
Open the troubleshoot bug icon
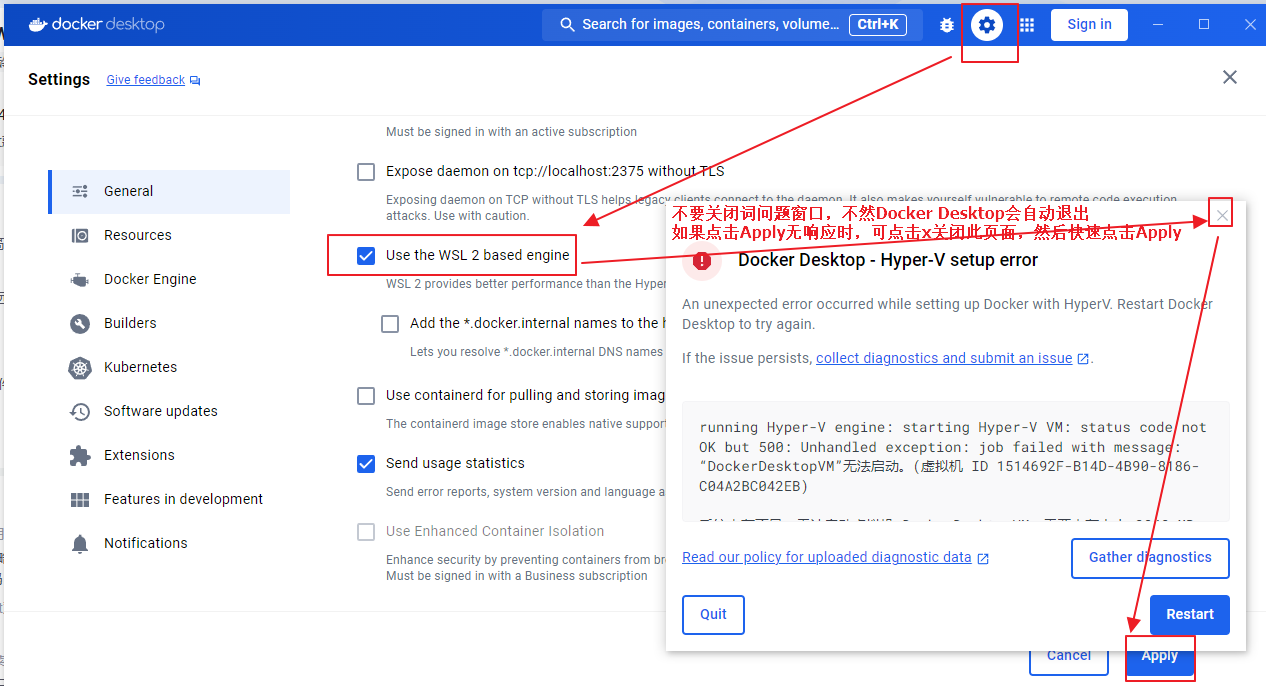click(947, 25)
